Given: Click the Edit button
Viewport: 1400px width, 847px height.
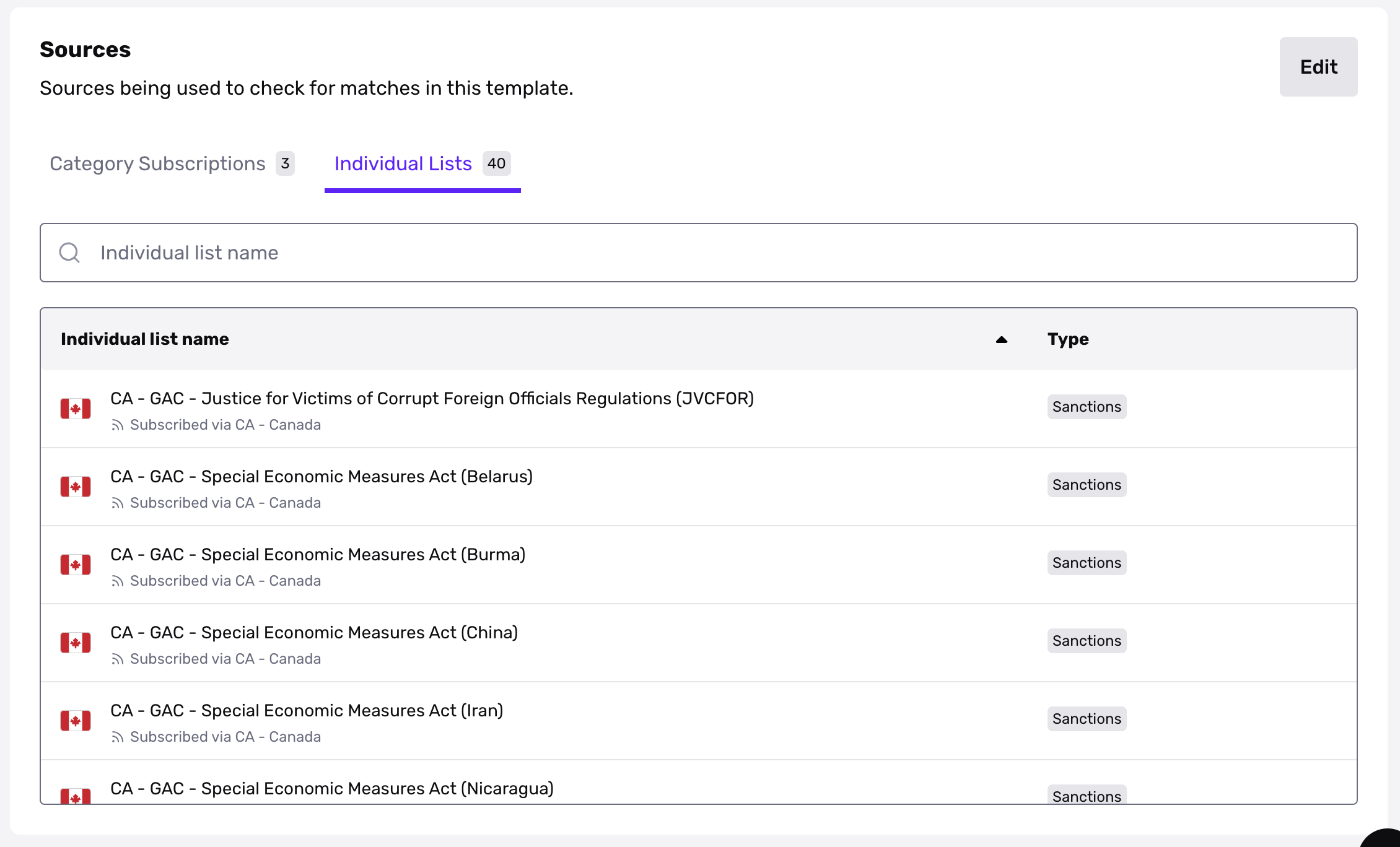Looking at the screenshot, I should (1318, 67).
